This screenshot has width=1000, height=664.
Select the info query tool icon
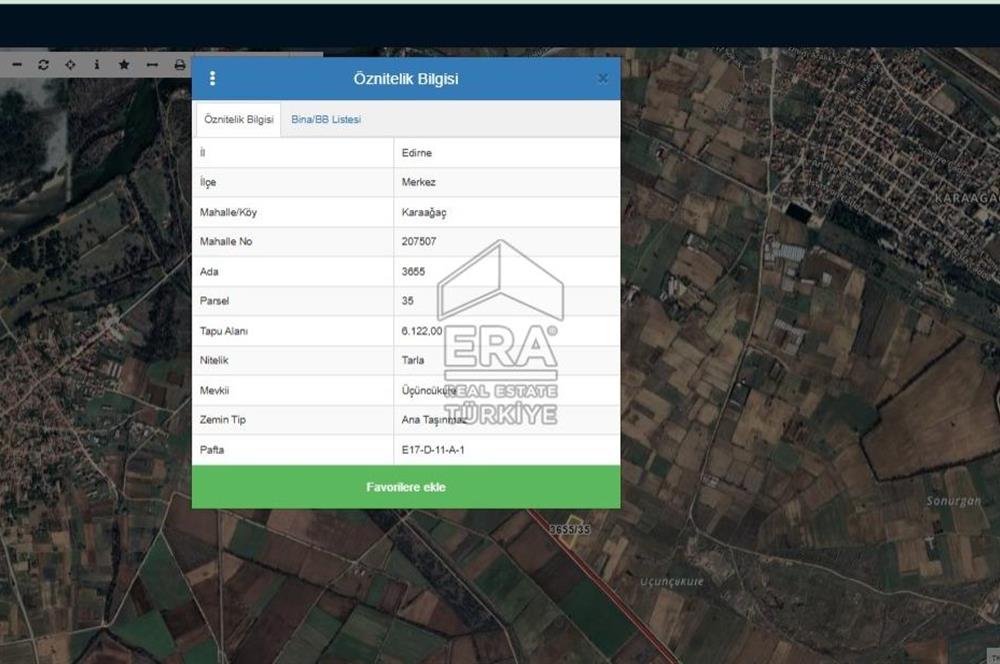click(x=97, y=64)
